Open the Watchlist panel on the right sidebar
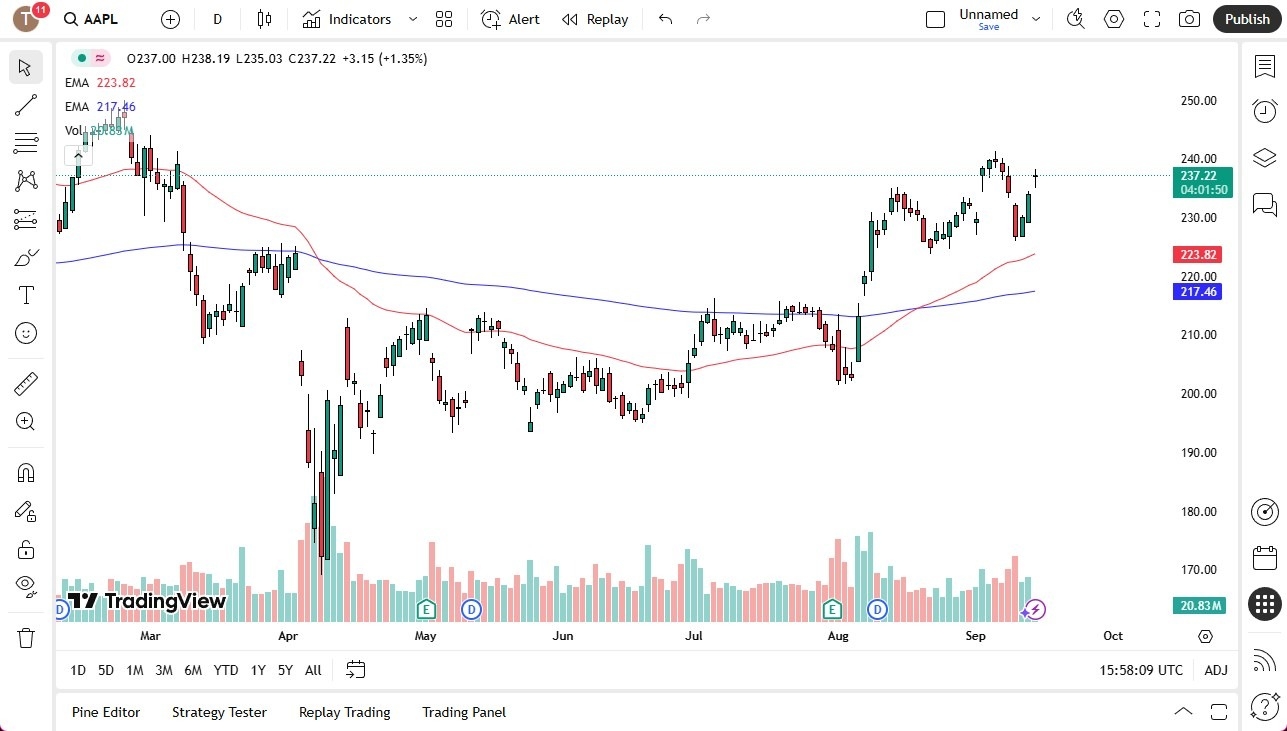This screenshot has width=1287, height=731. click(1264, 66)
